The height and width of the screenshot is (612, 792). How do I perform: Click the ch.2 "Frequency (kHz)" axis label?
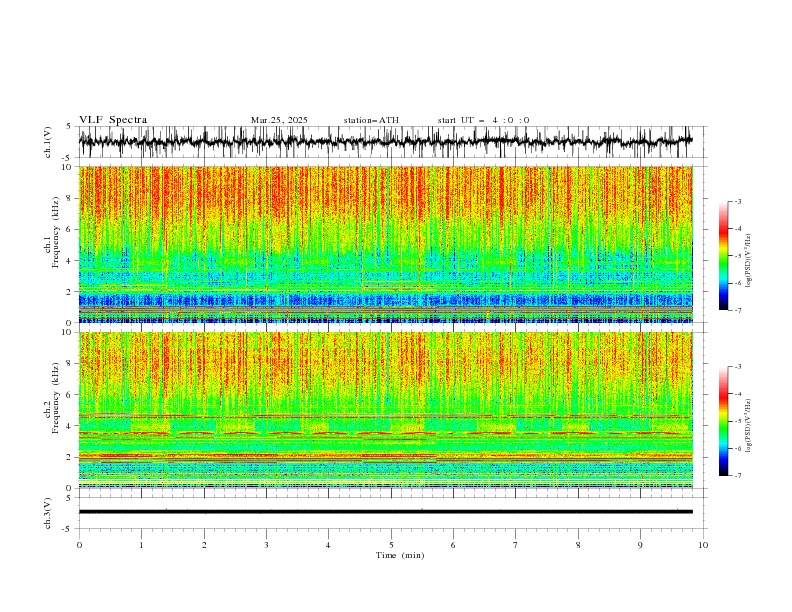click(x=56, y=398)
